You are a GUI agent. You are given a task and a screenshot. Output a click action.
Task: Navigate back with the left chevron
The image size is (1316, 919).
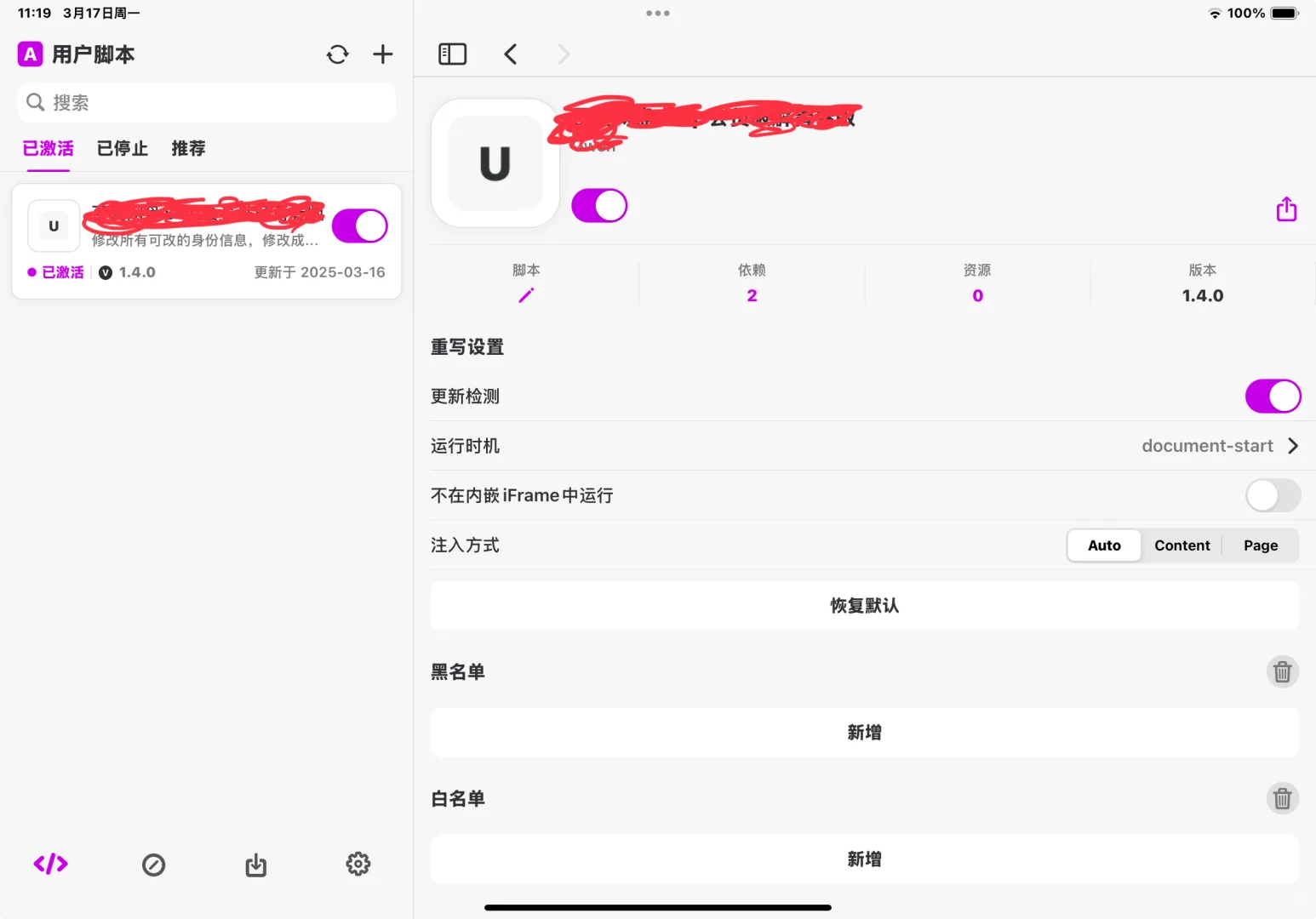(x=510, y=54)
